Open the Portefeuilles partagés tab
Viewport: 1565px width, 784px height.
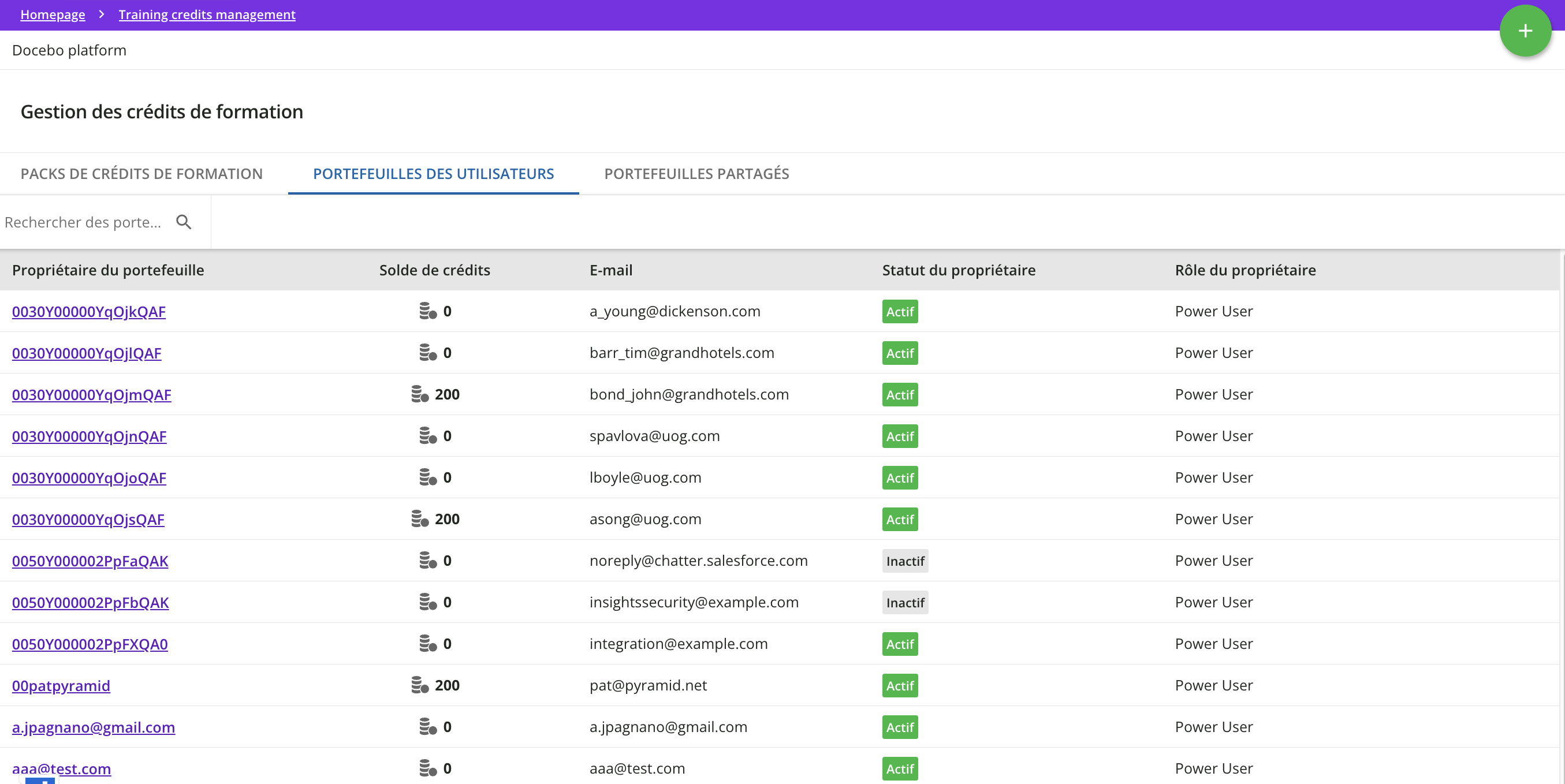point(696,174)
